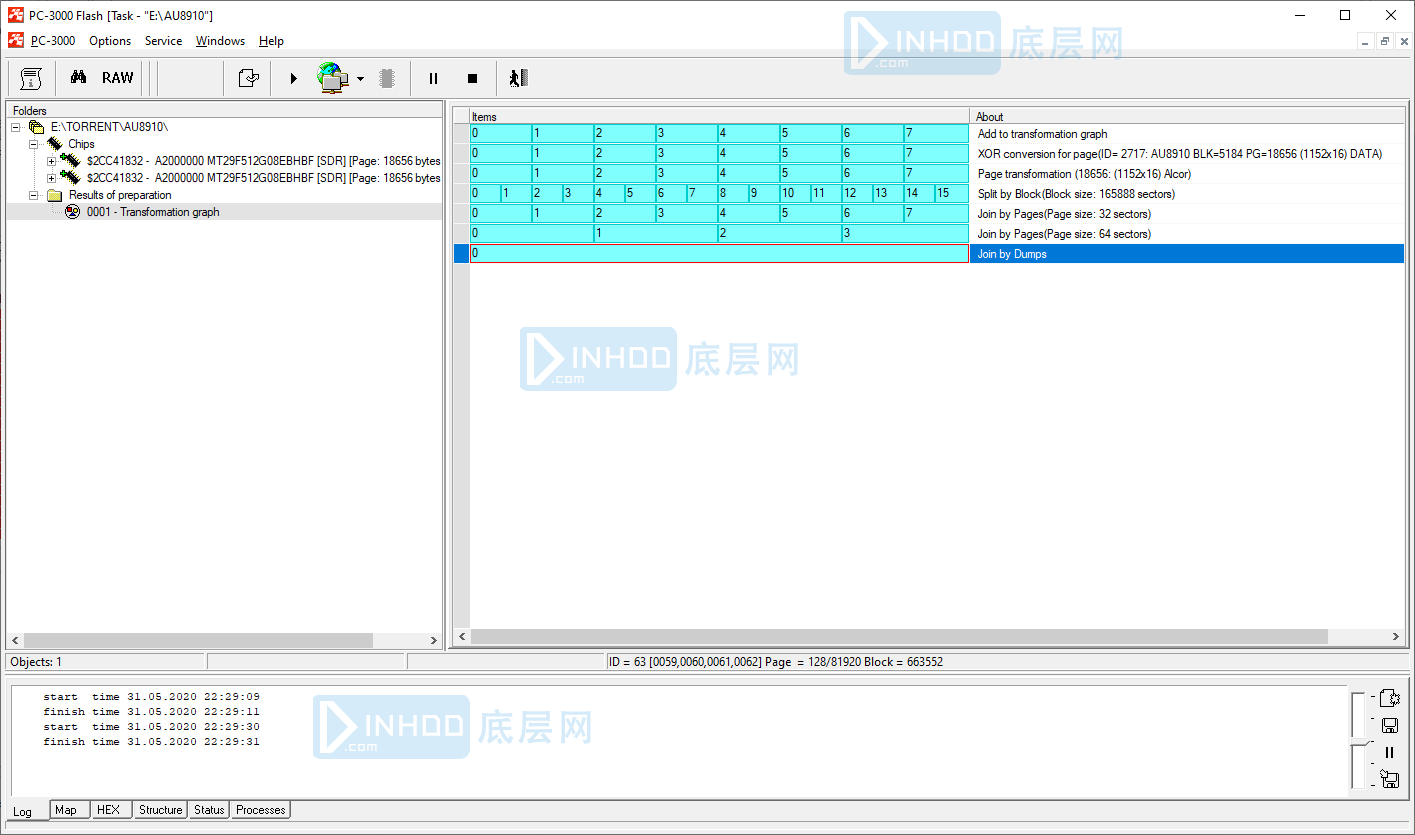The width and height of the screenshot is (1415, 835).
Task: Select 0001 - Transformation graph item
Action: [x=153, y=212]
